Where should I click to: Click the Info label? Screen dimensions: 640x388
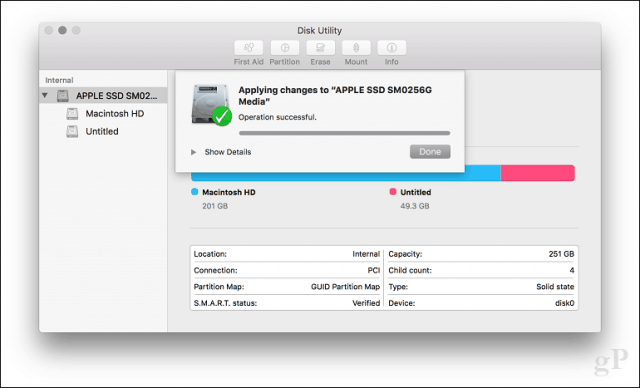pyautogui.click(x=391, y=62)
